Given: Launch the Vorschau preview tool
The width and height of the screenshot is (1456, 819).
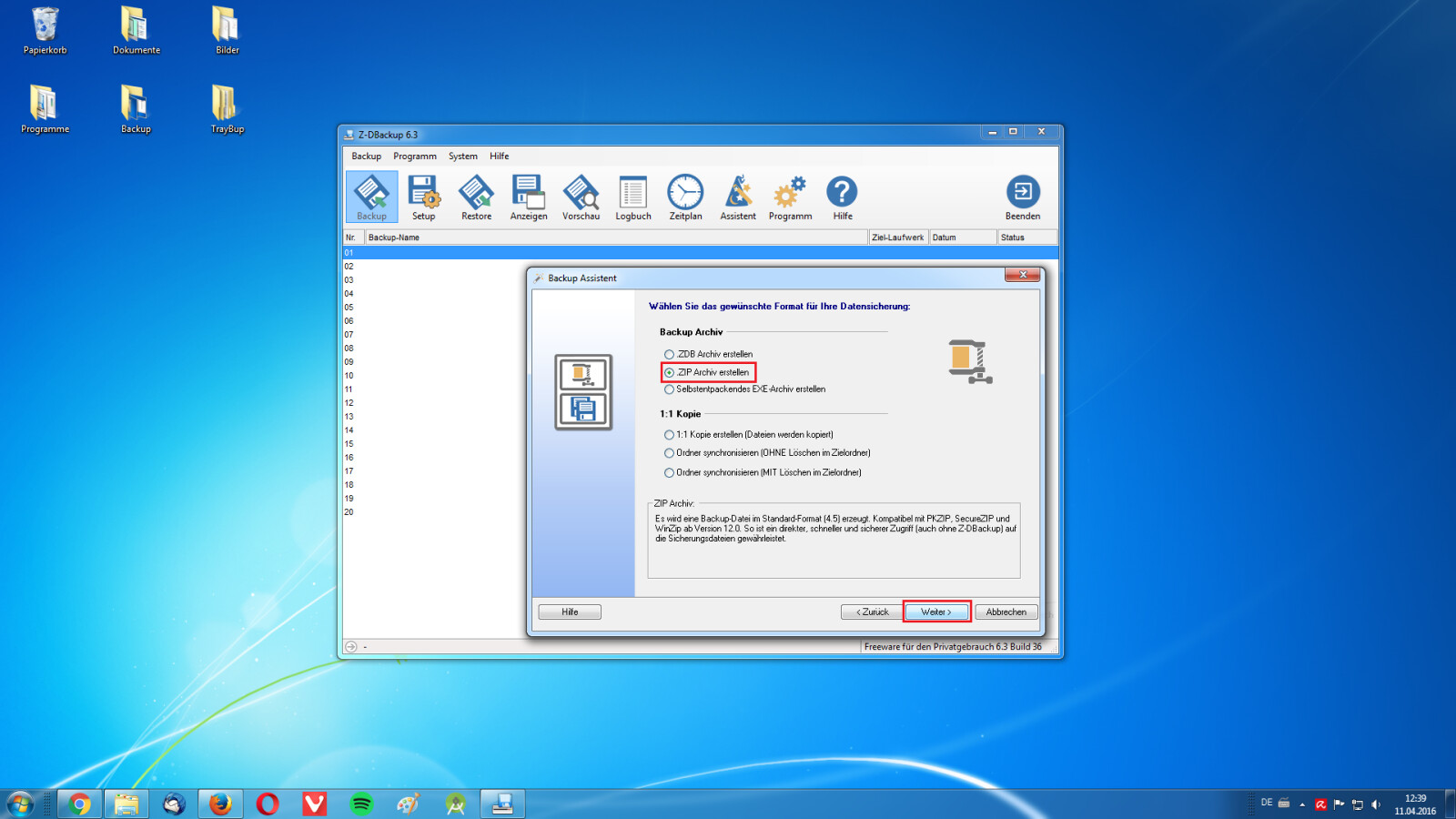Looking at the screenshot, I should coord(581,197).
